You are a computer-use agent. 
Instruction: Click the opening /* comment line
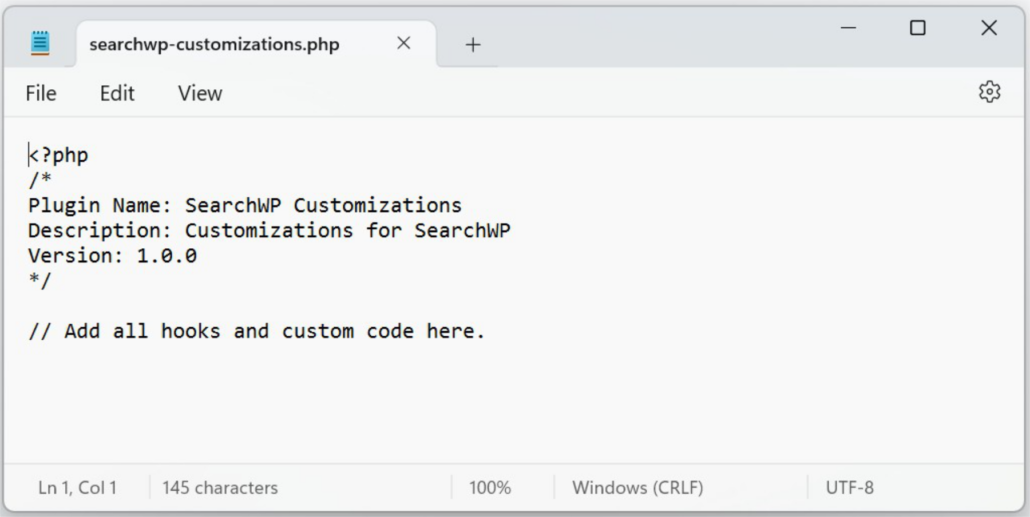40,180
